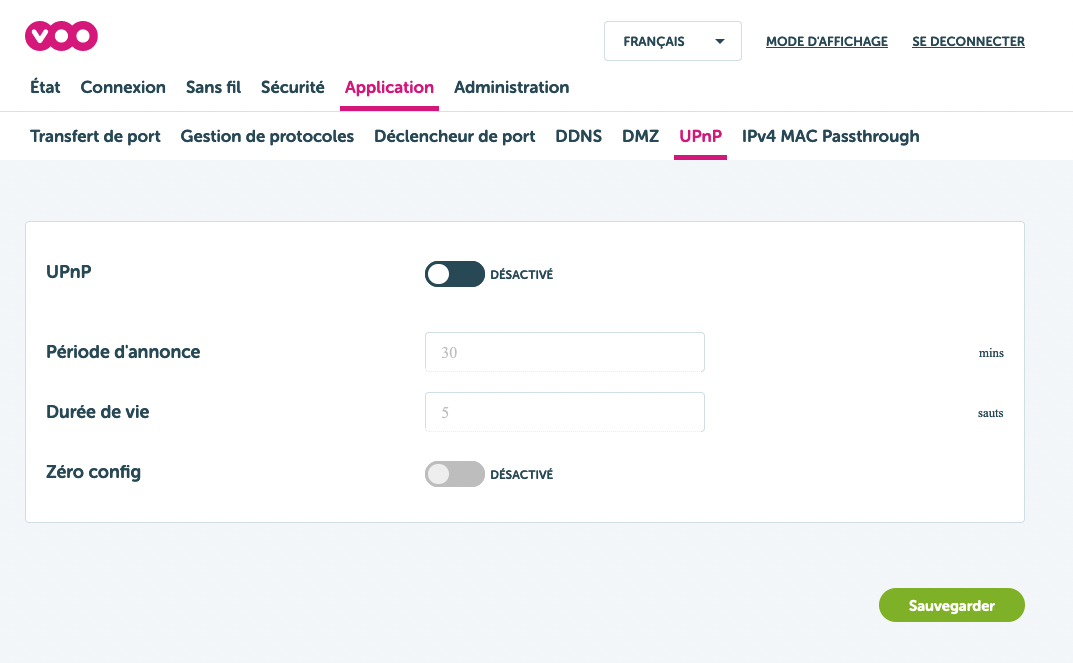Switch to Déclencheur de port sub-tab
Viewport: 1073px width, 663px height.
click(454, 136)
